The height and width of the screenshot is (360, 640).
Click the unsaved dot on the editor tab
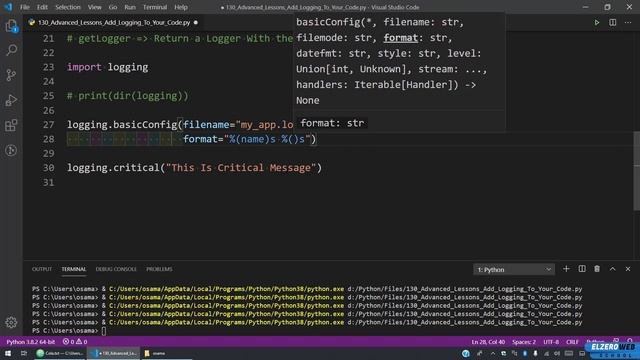click(196, 22)
